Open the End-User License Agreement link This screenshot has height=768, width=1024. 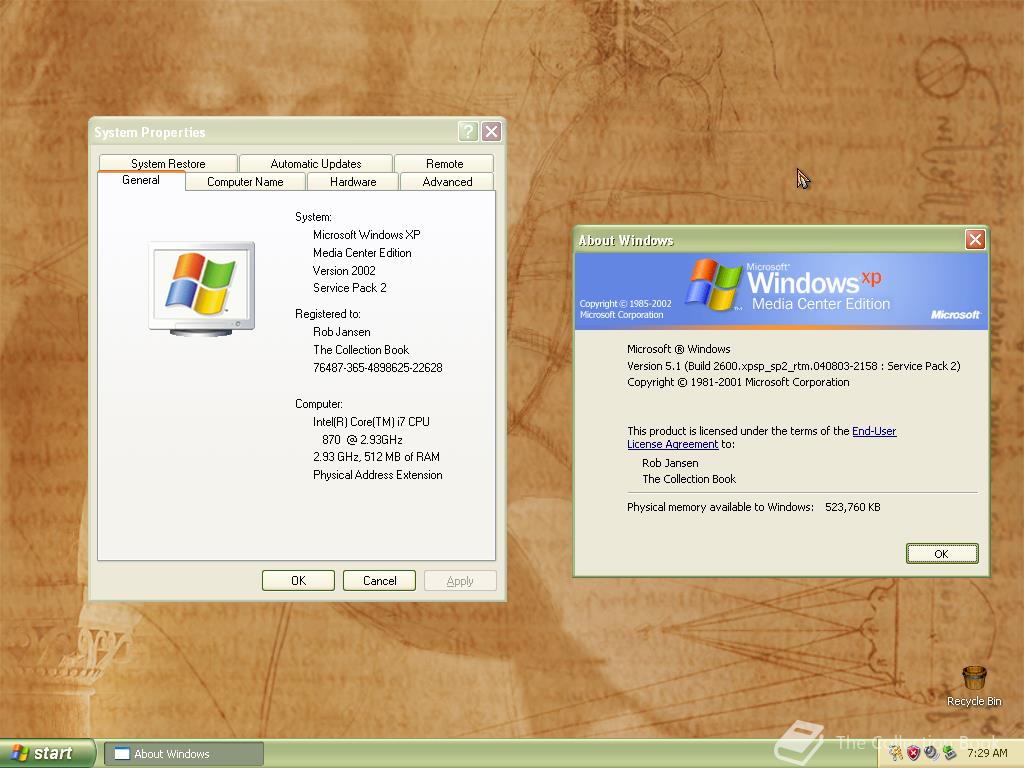tap(874, 431)
